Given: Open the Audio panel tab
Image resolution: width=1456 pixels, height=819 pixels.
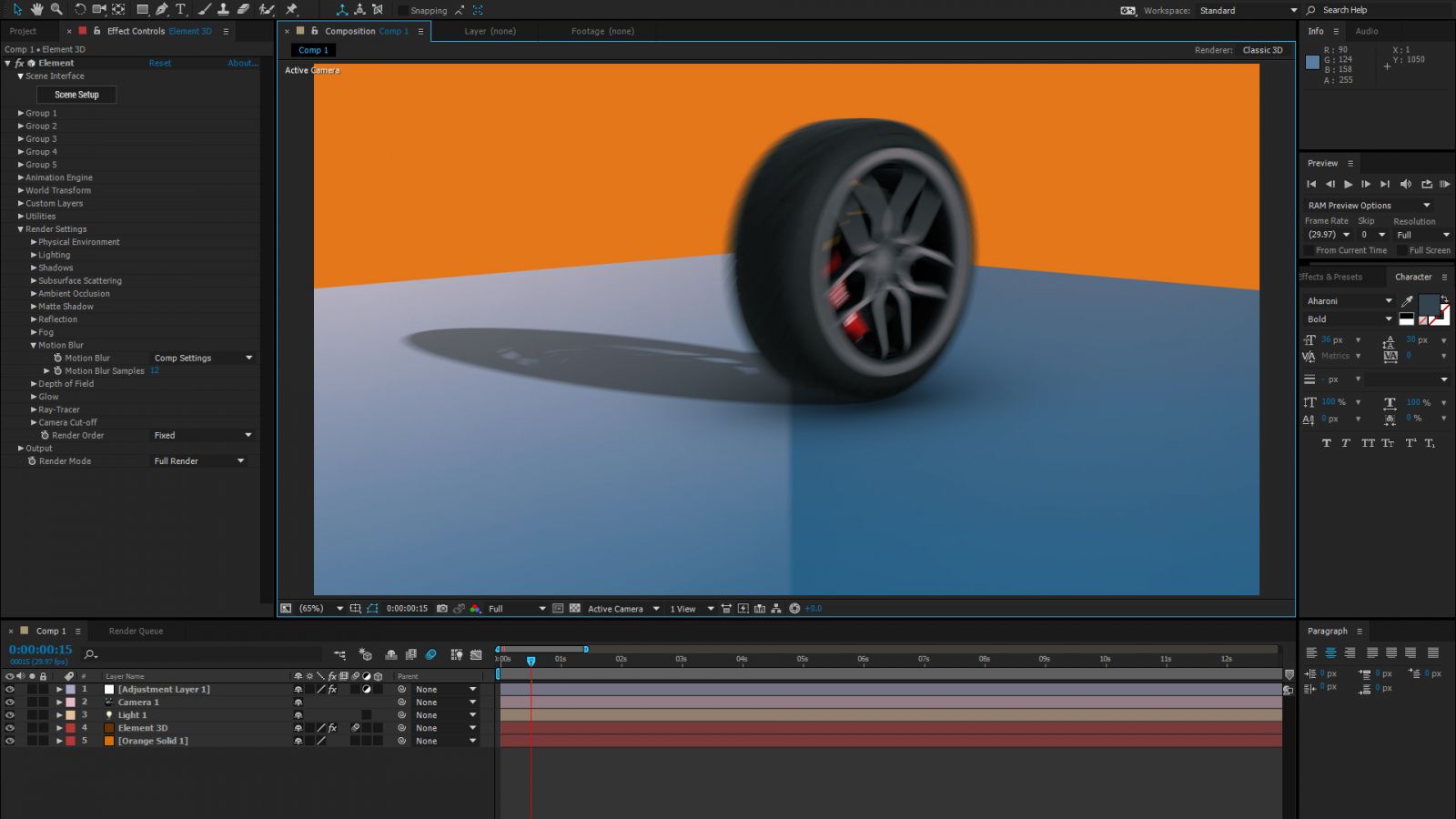Looking at the screenshot, I should 1366,31.
